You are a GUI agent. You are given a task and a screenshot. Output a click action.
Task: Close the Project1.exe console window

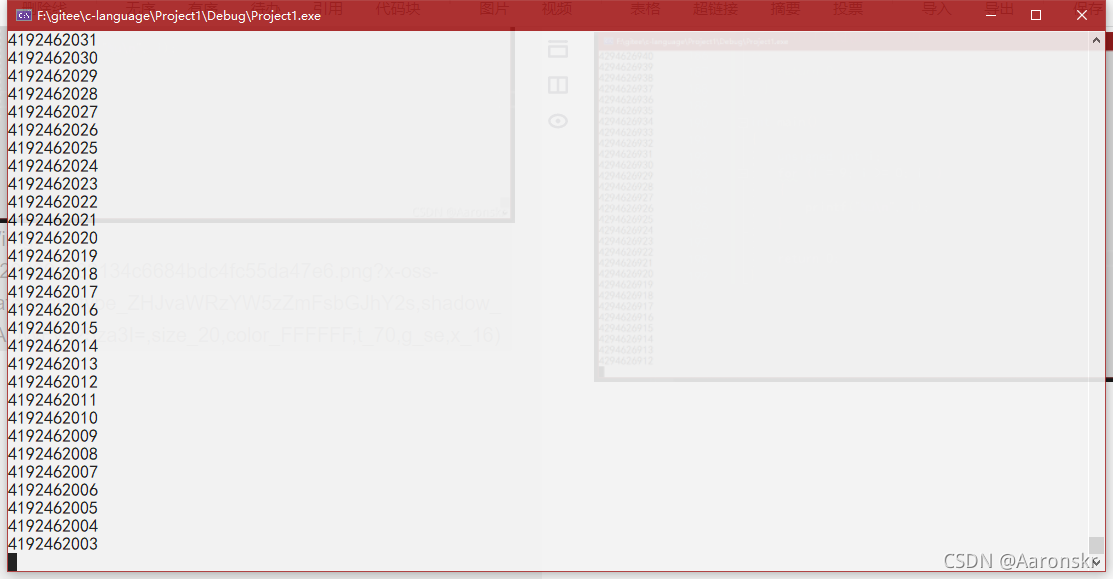click(x=1082, y=15)
